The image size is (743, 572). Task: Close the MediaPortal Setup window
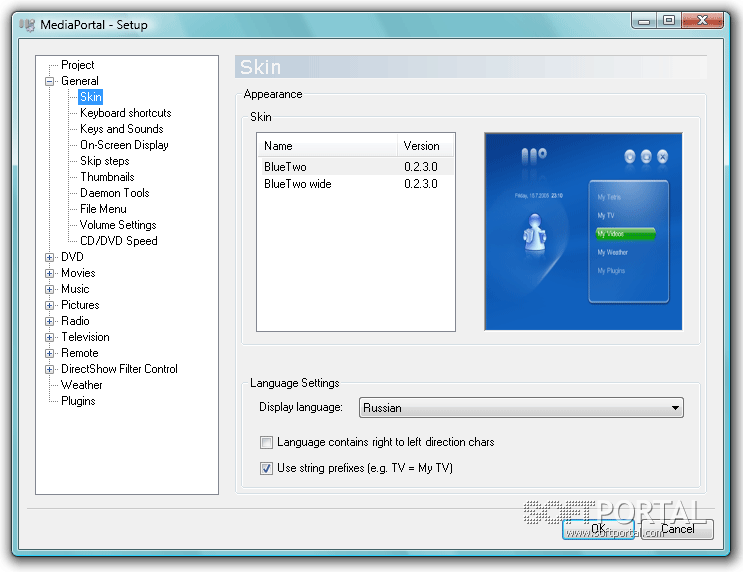[703, 20]
